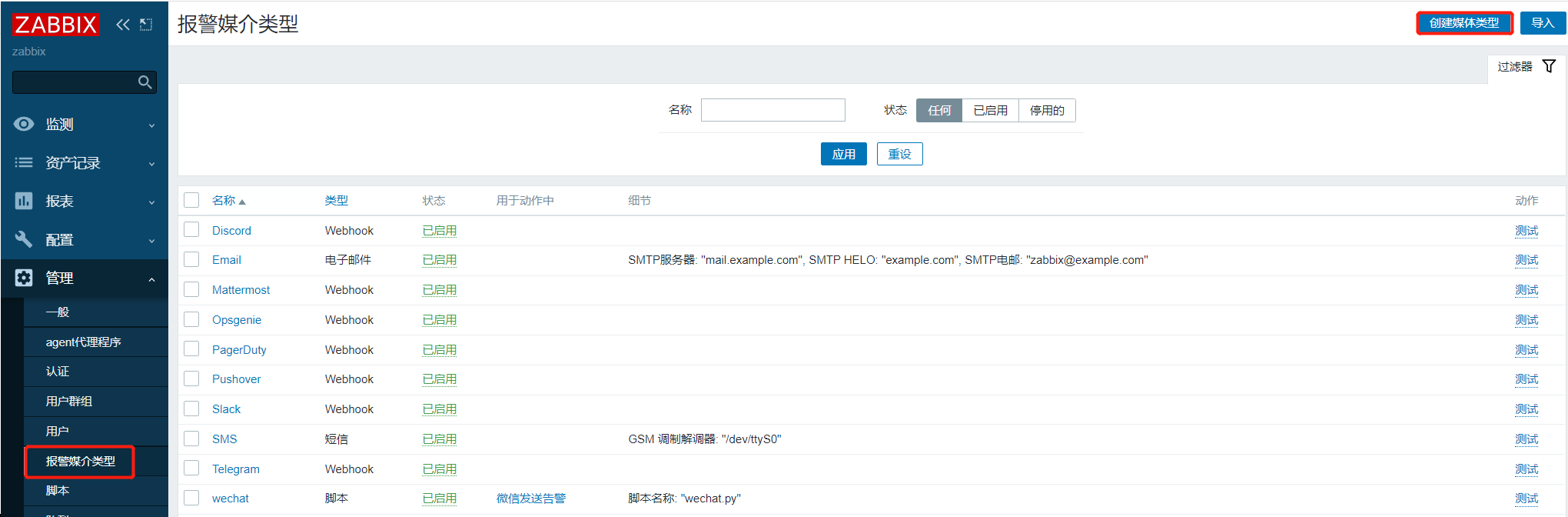Click 测试 in the Mattermost row

coord(1526,289)
